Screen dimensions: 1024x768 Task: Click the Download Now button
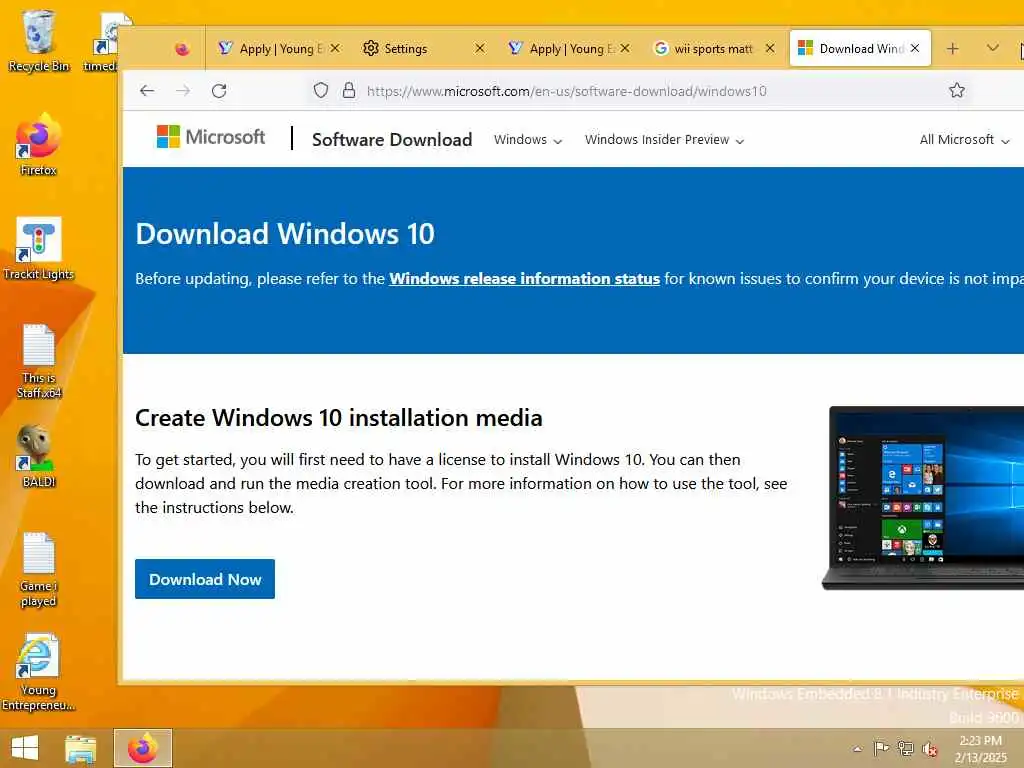click(205, 579)
